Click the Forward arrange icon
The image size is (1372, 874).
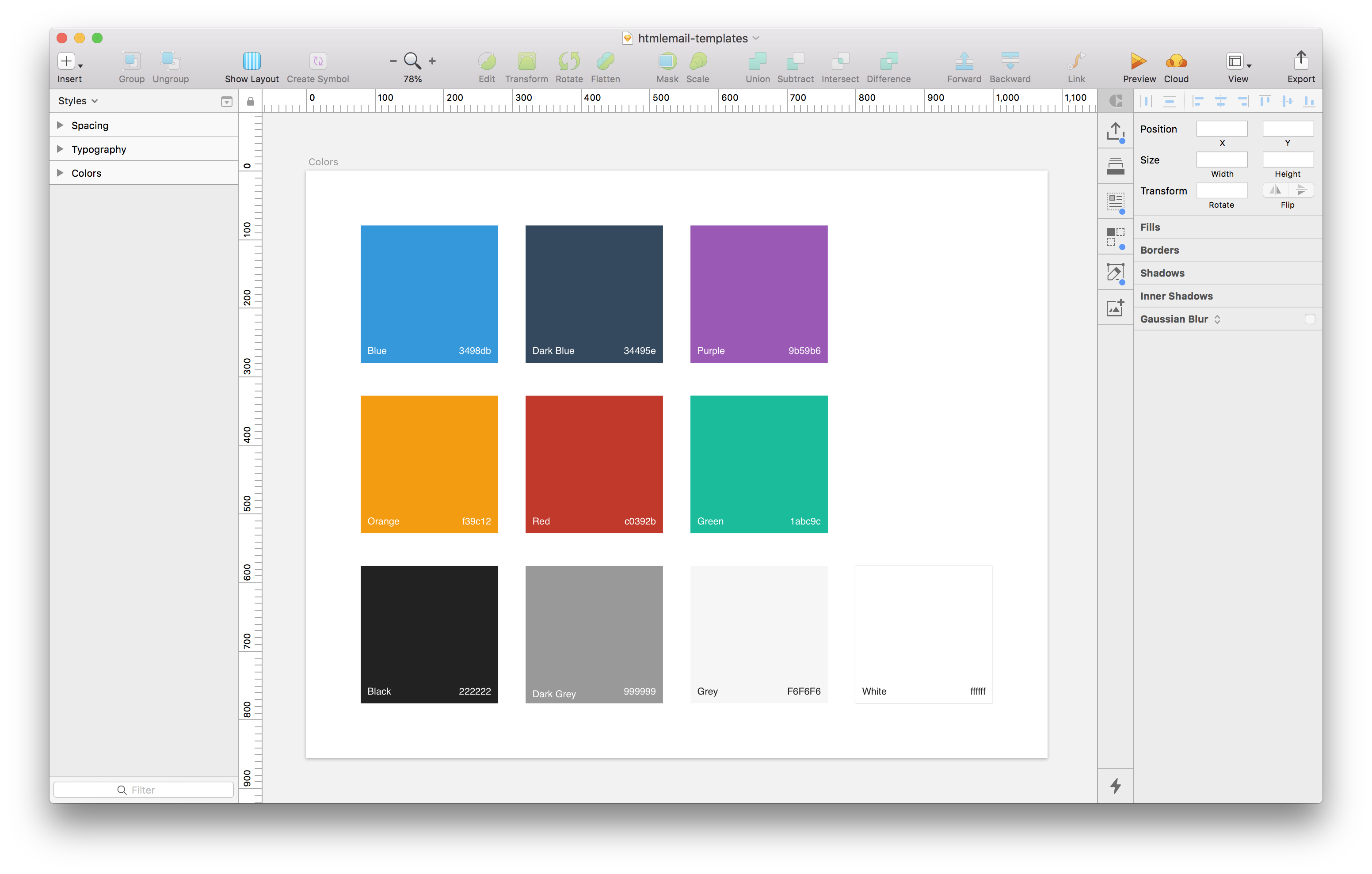pos(964,61)
